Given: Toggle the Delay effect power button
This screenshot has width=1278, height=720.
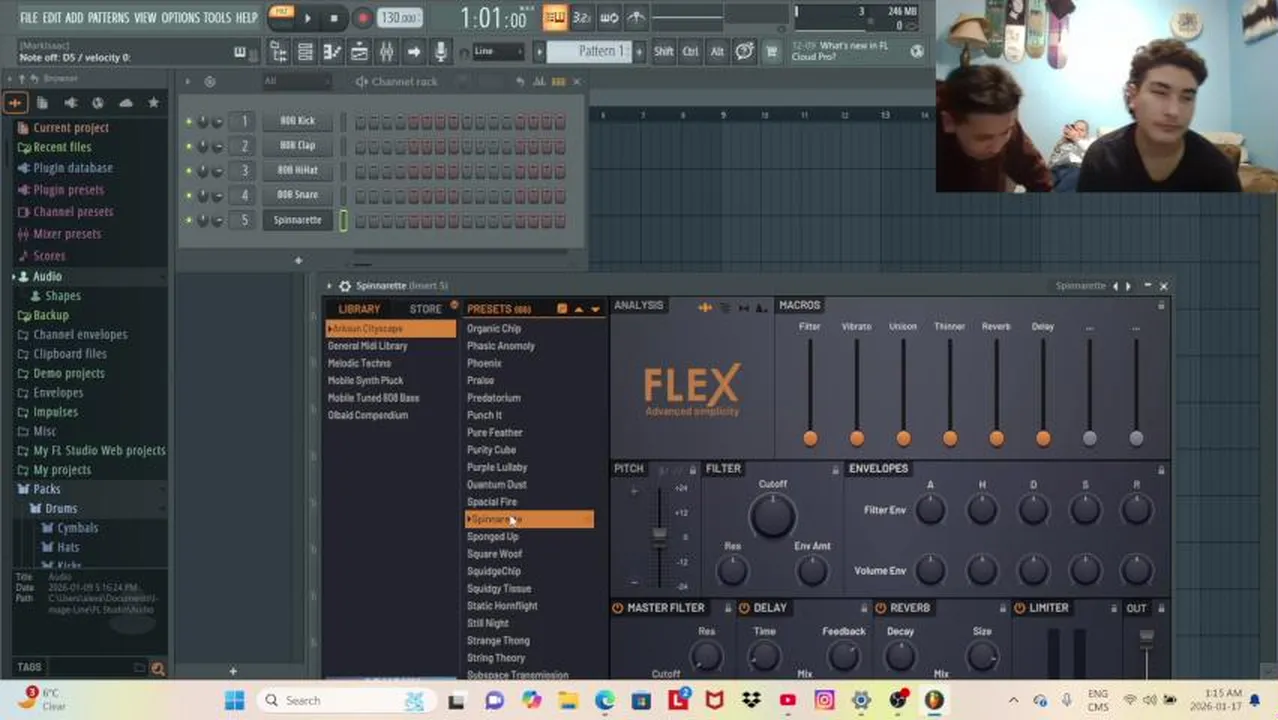Looking at the screenshot, I should pyautogui.click(x=744, y=608).
